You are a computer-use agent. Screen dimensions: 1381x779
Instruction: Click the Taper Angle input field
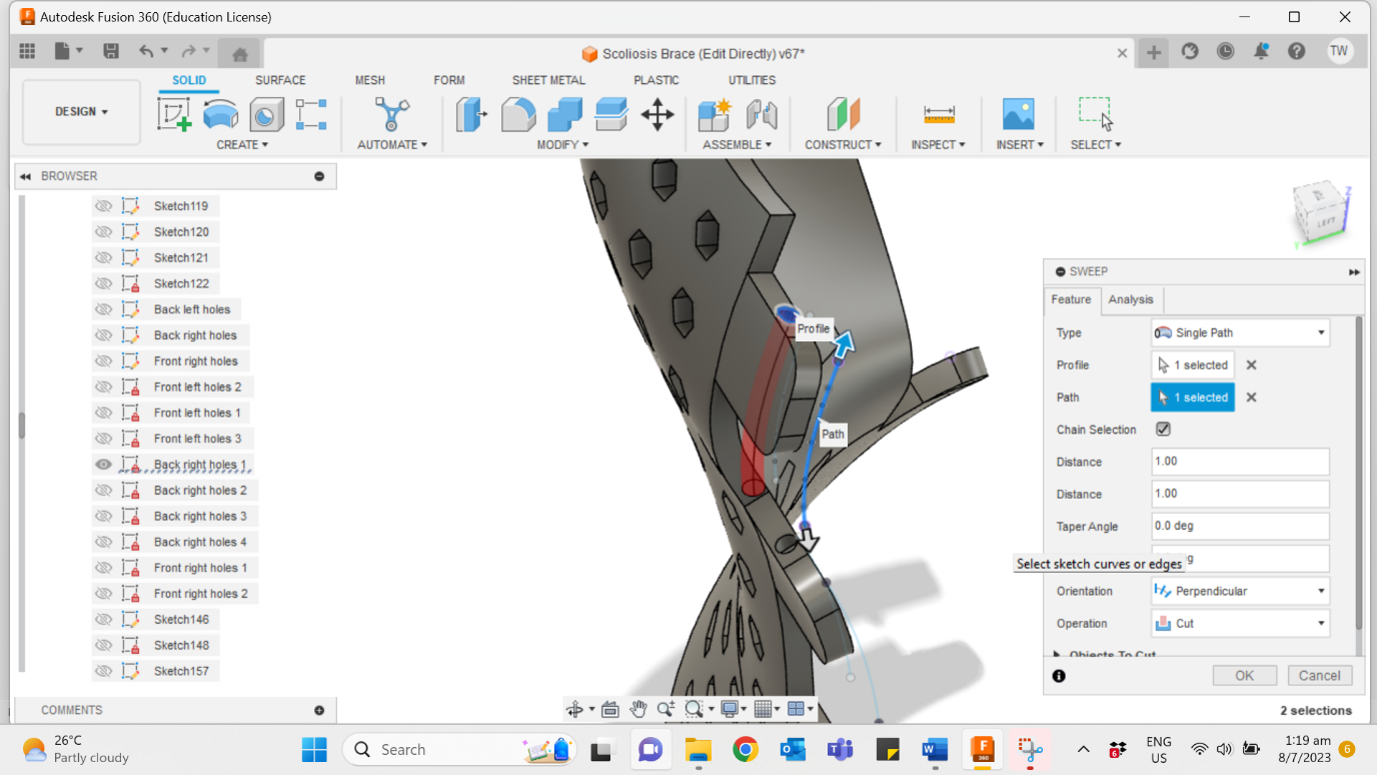tap(1240, 526)
